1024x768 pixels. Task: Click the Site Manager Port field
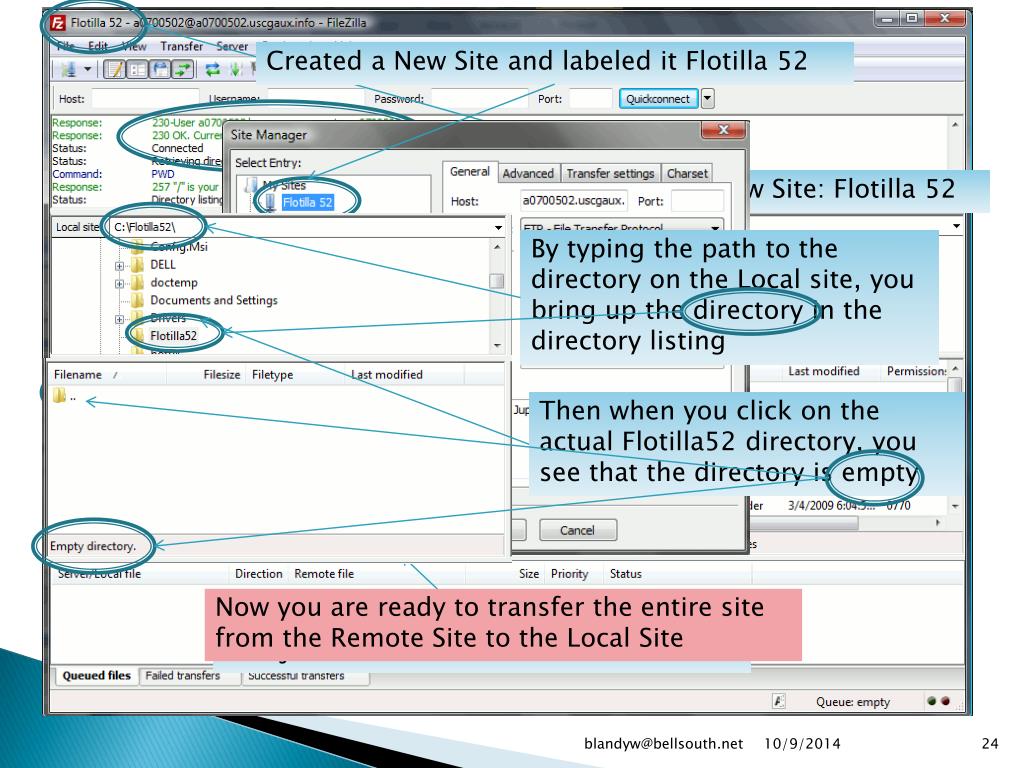[697, 200]
